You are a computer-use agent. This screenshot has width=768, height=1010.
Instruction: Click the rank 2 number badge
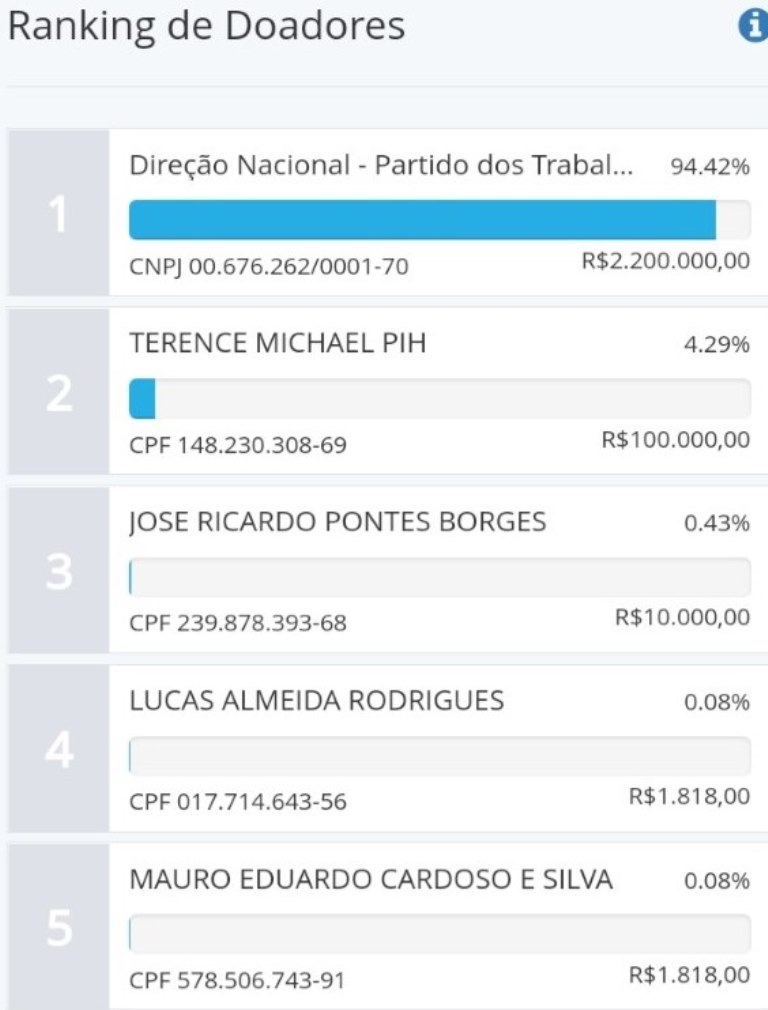click(59, 392)
